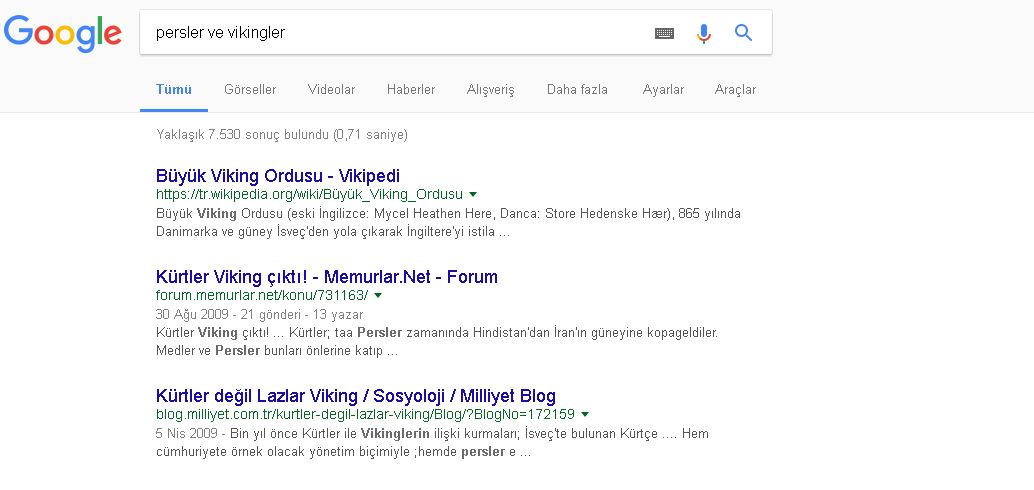Open the on-screen keyboard icon
Viewport: 1034px width, 490px height.
[664, 33]
